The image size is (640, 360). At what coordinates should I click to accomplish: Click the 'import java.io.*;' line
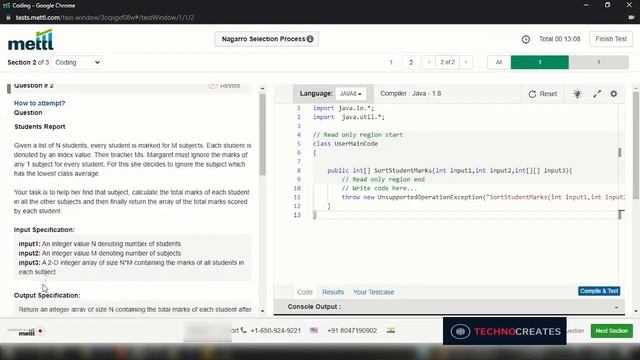[x=343, y=108]
